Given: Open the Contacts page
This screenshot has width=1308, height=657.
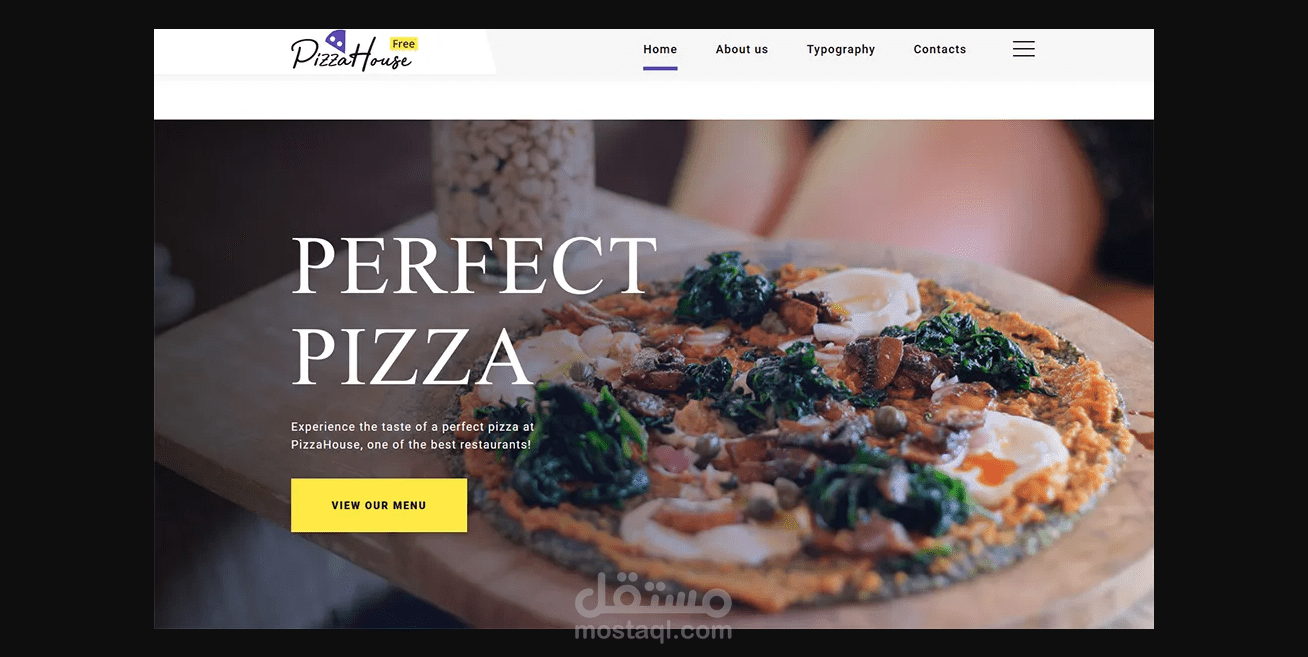Looking at the screenshot, I should click(x=940, y=49).
